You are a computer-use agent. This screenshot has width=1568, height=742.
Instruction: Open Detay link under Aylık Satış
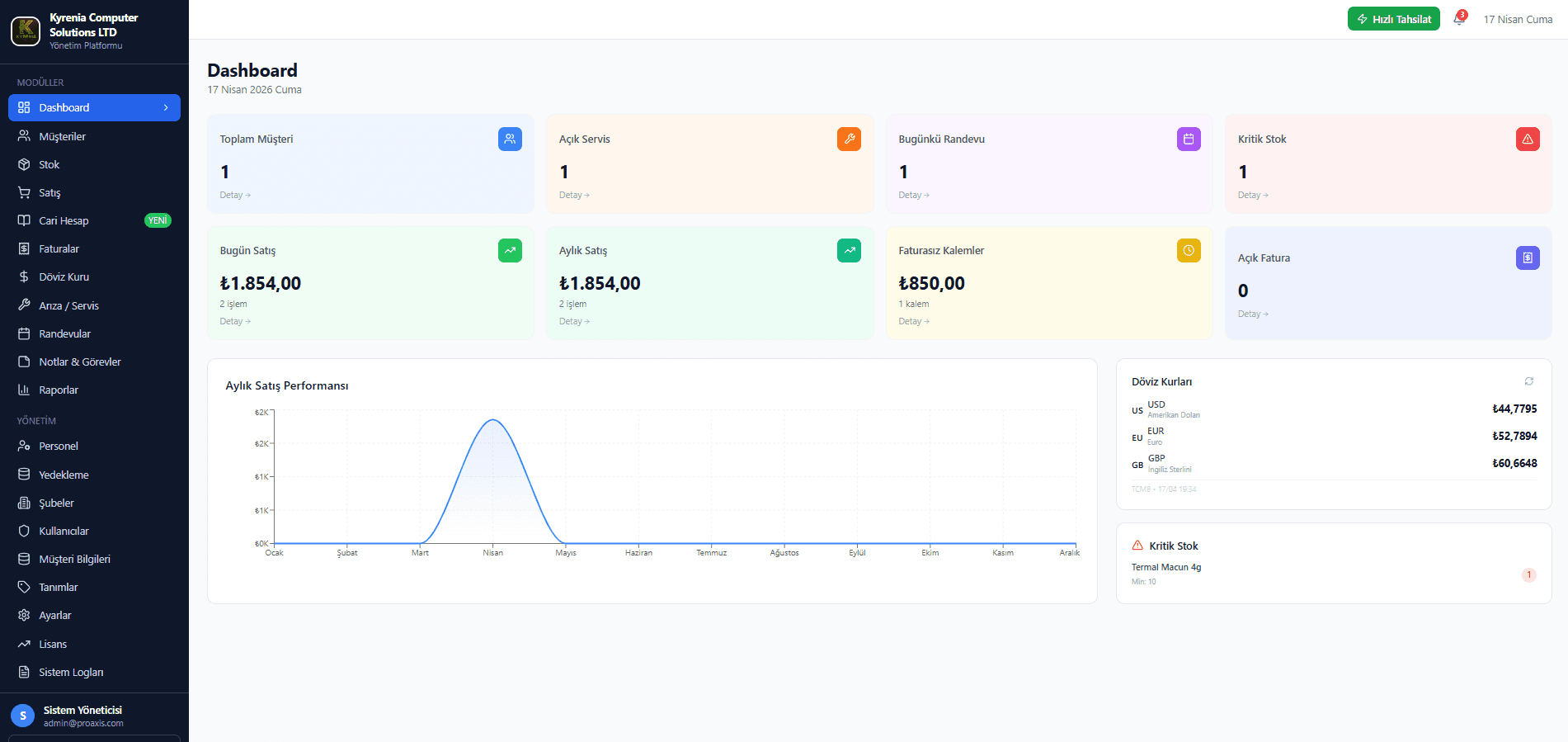(574, 321)
